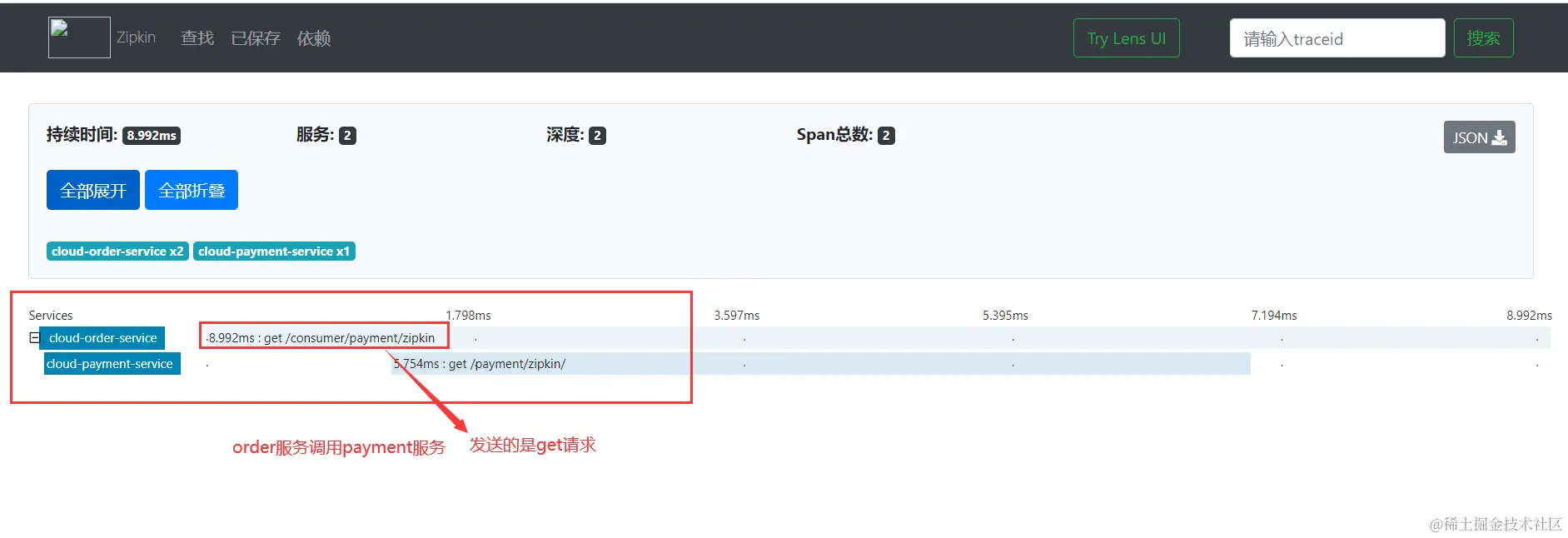Viewport: 1568px width, 538px height.
Task: Click the 深度 count badge
Action: click(597, 136)
